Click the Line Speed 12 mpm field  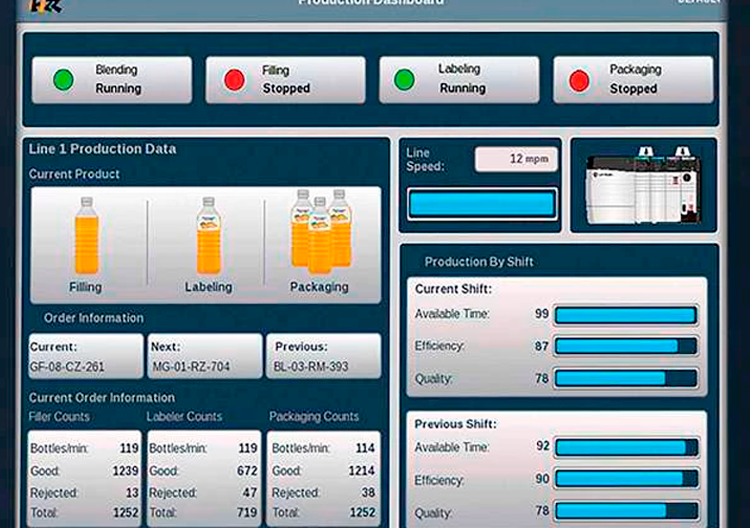516,159
